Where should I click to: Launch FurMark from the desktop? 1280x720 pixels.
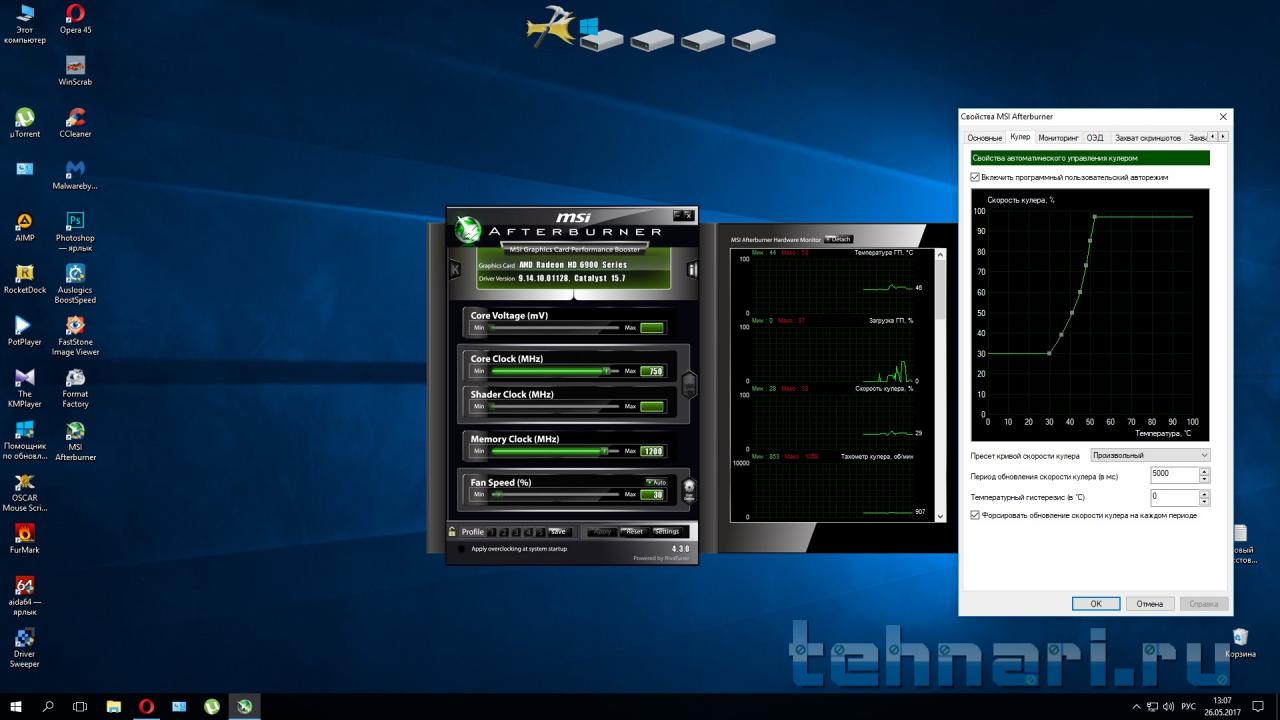point(25,538)
